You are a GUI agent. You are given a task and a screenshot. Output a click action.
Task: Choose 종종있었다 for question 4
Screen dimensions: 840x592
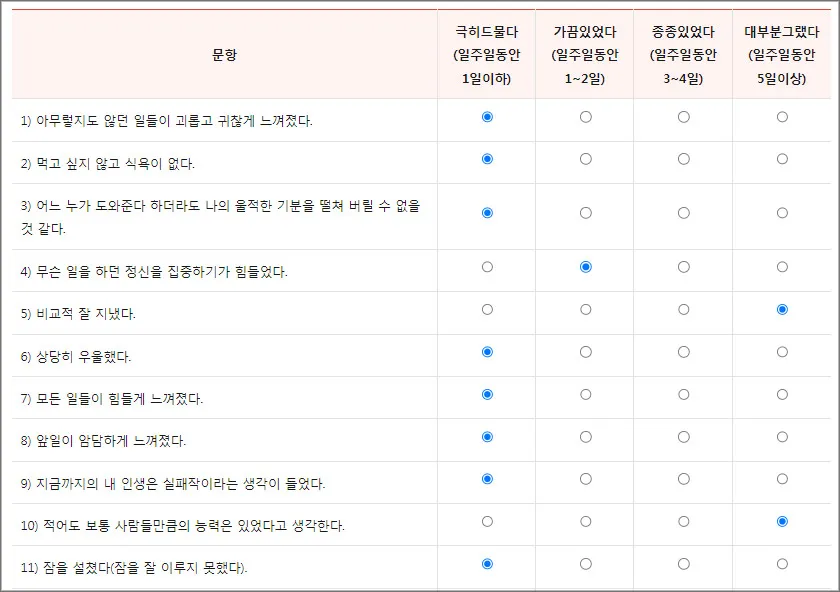(684, 267)
